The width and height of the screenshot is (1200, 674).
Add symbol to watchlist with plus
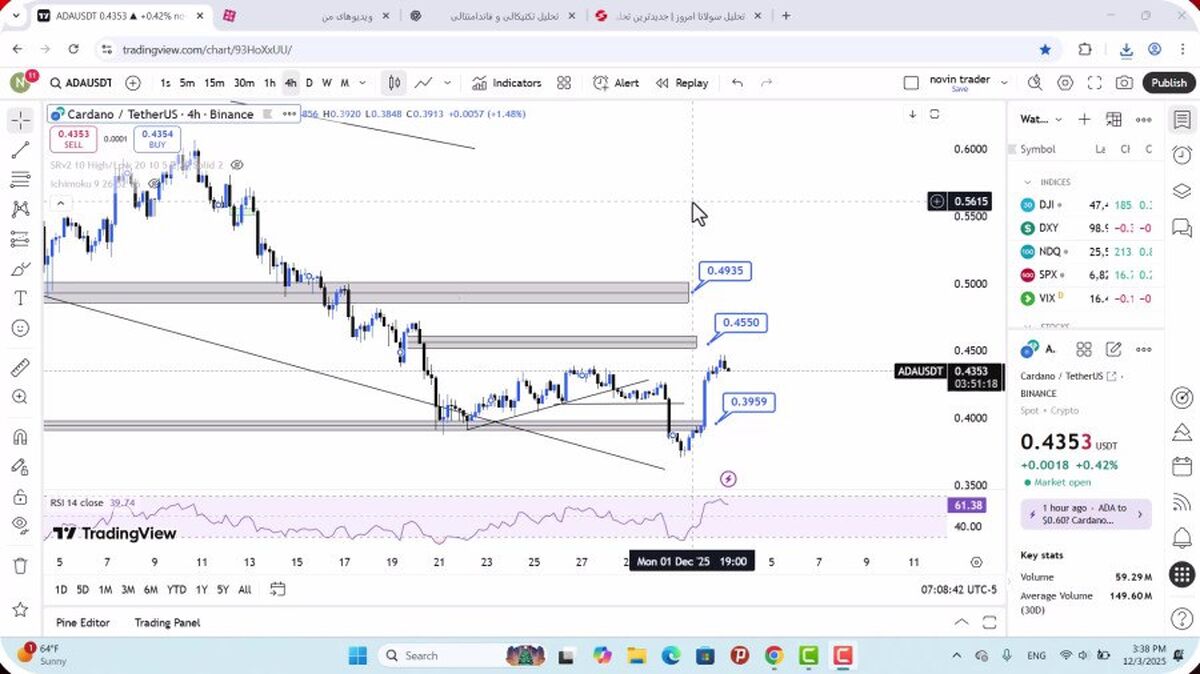tap(1084, 119)
